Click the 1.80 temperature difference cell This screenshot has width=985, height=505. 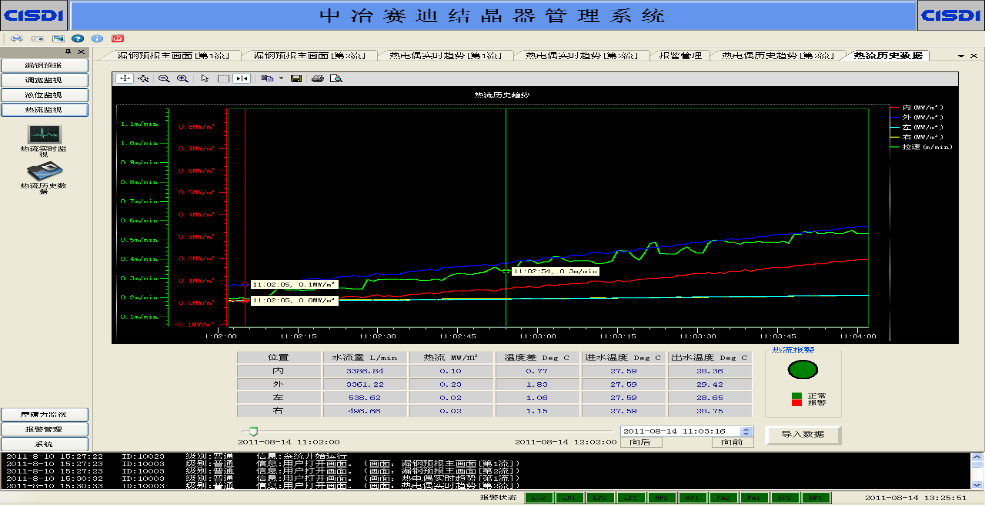point(536,384)
